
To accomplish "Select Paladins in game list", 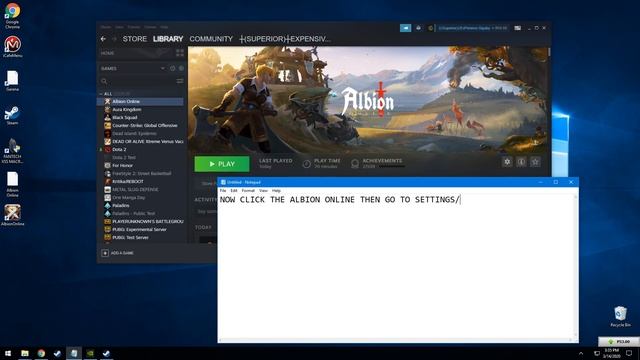I will [x=140, y=205].
